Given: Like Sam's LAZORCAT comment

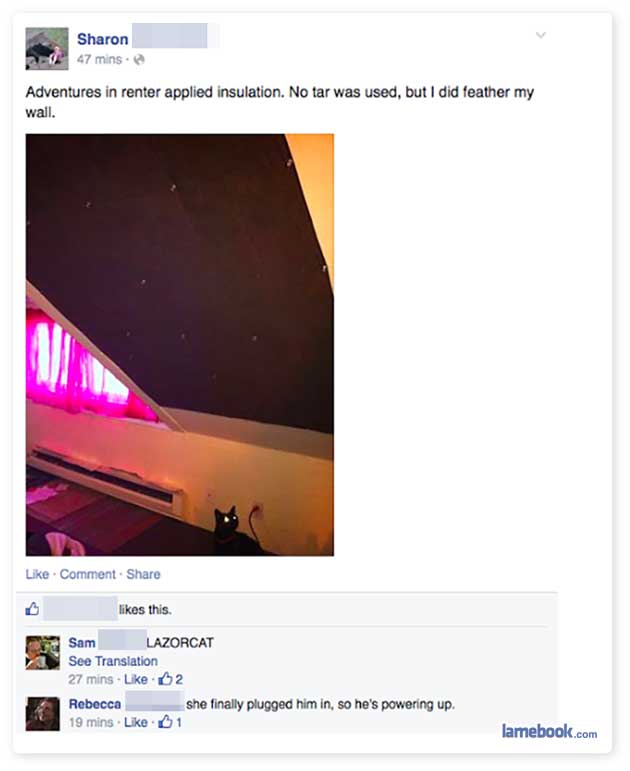Looking at the screenshot, I should [136, 680].
